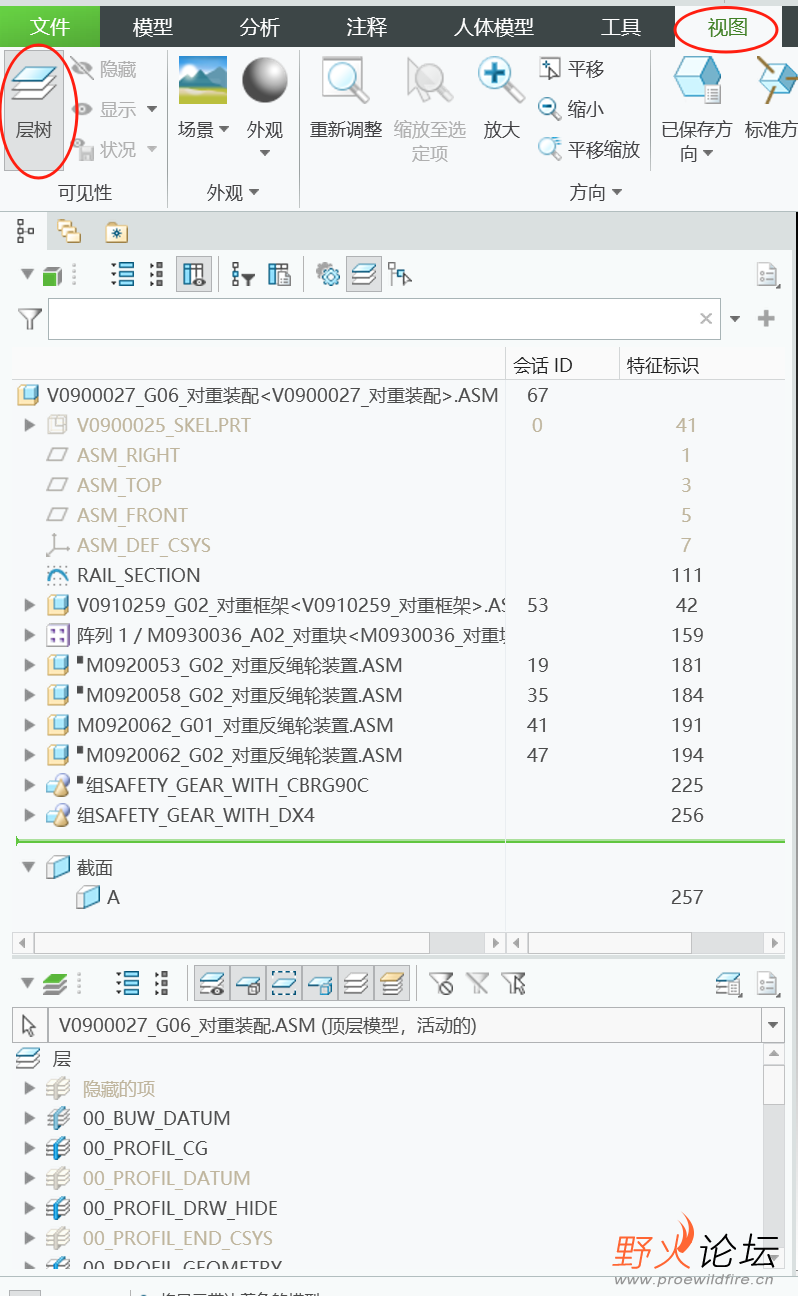The height and width of the screenshot is (1296, 798).
Task: Click the 平移缩放 pan zoom tool
Action: point(589,149)
